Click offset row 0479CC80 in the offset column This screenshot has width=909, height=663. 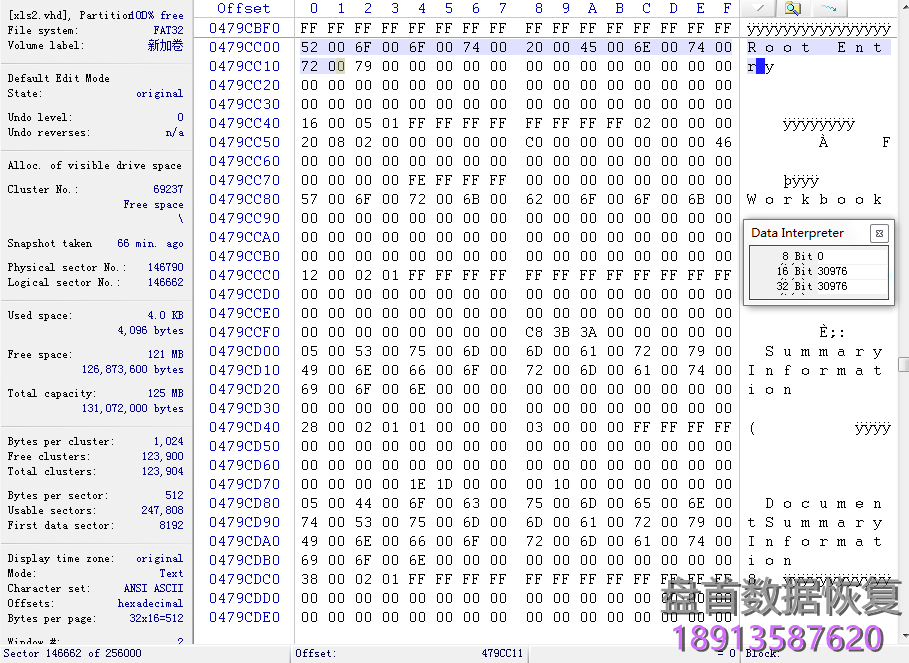pyautogui.click(x=244, y=199)
